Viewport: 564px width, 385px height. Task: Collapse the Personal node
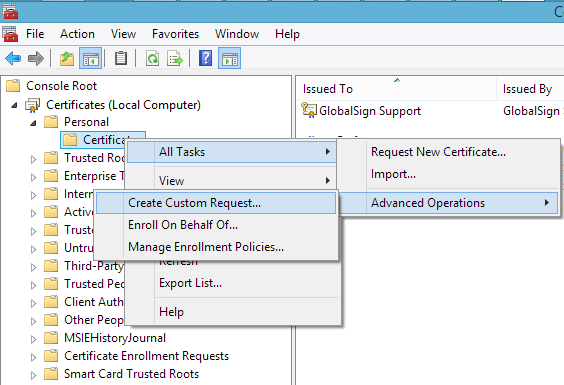pos(33,123)
